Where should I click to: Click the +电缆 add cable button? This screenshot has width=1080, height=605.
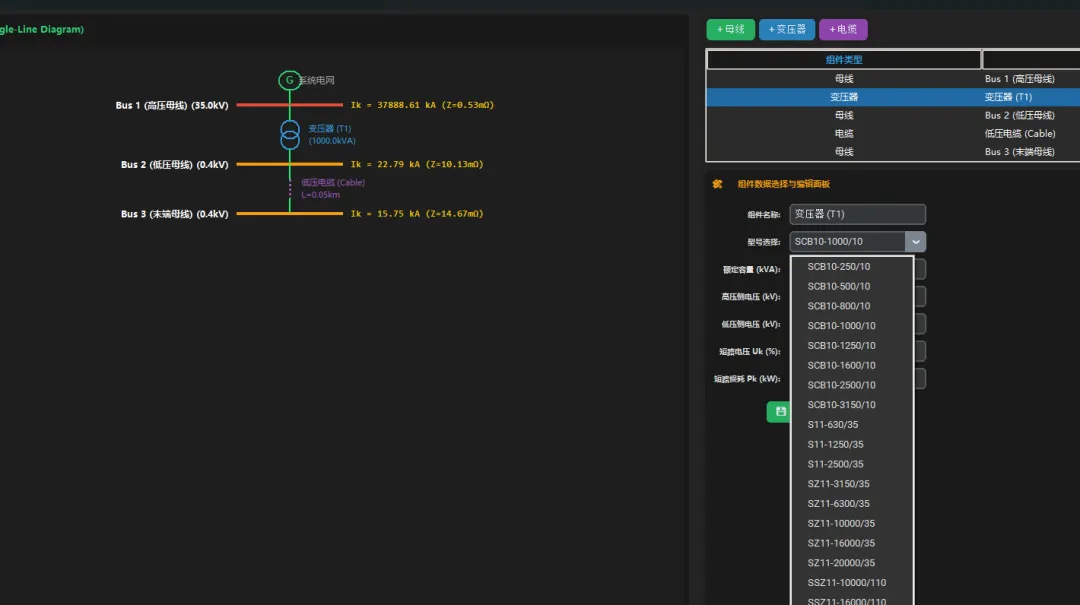point(843,30)
